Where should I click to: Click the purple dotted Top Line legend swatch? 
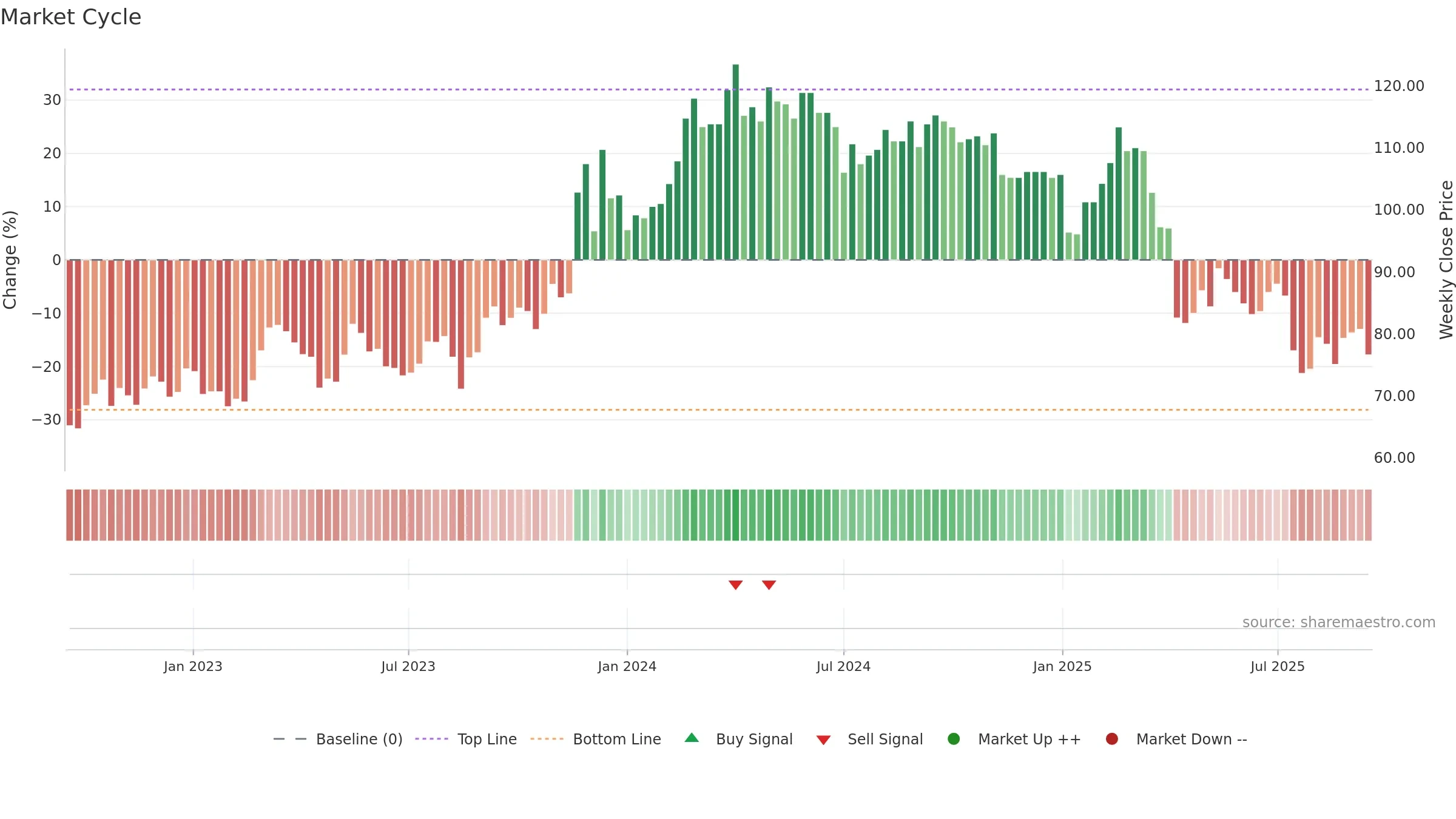[431, 739]
